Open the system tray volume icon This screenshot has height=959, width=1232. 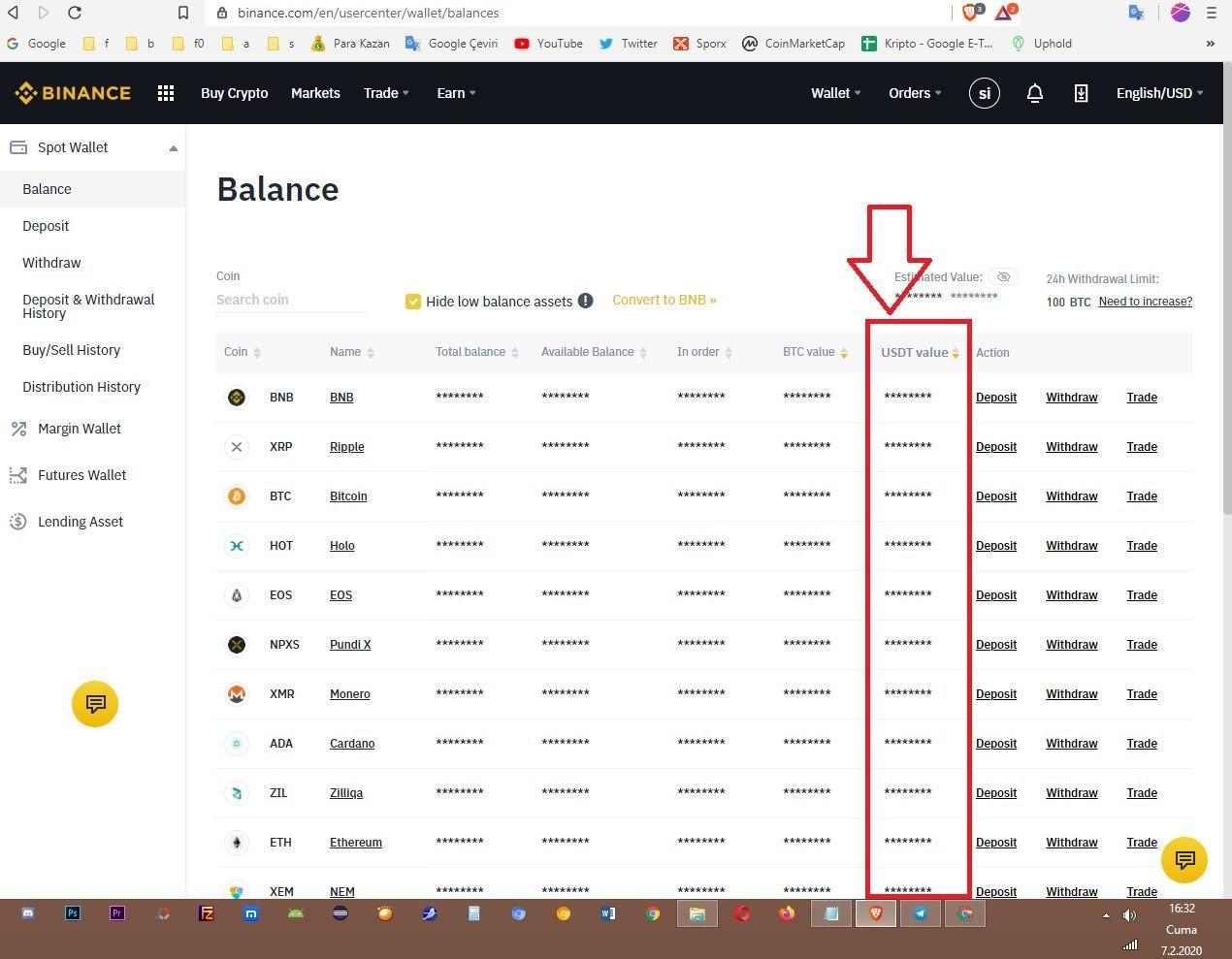(x=1129, y=914)
